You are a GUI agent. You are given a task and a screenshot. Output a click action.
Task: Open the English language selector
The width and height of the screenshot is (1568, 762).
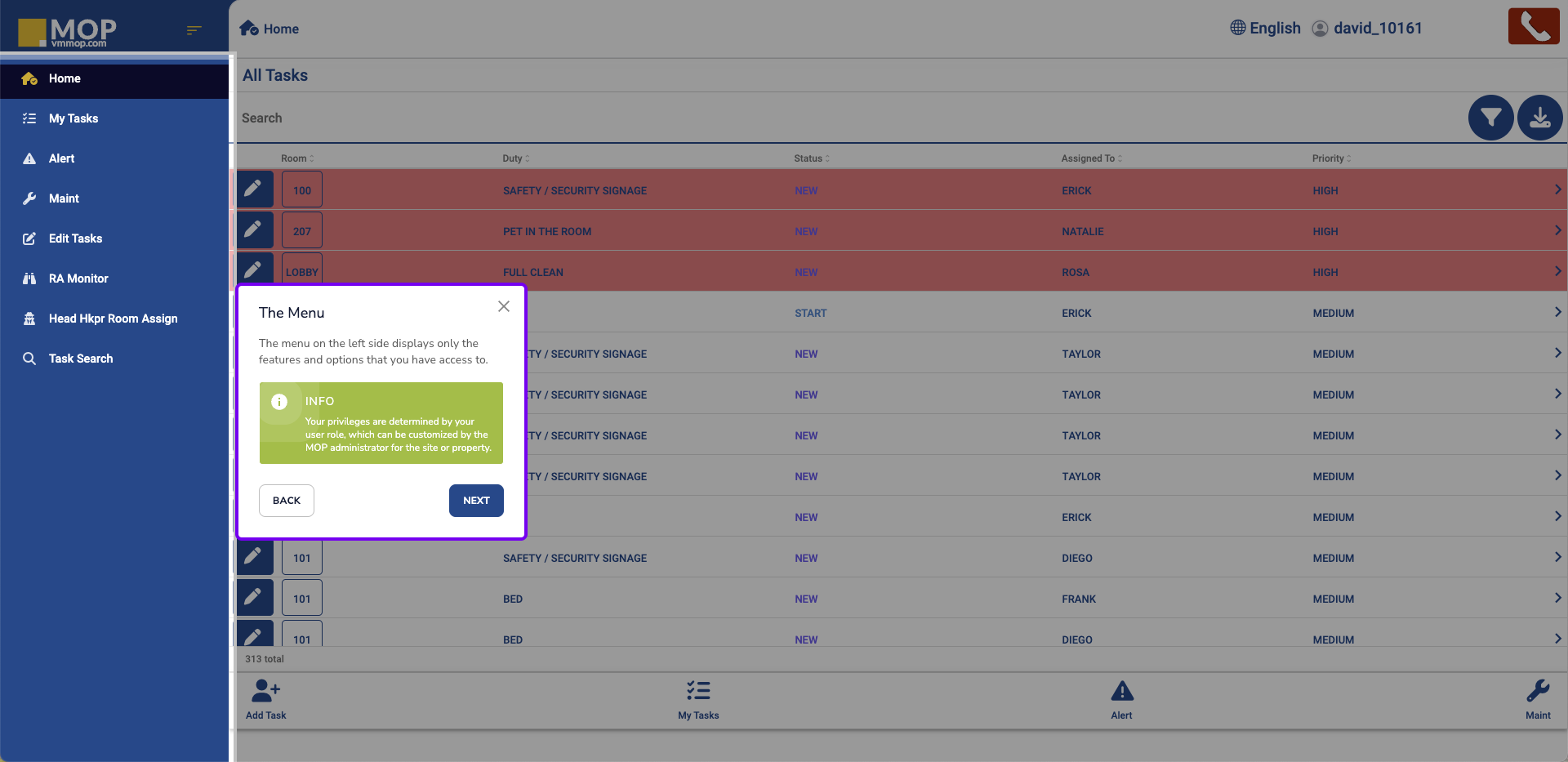1265,29
